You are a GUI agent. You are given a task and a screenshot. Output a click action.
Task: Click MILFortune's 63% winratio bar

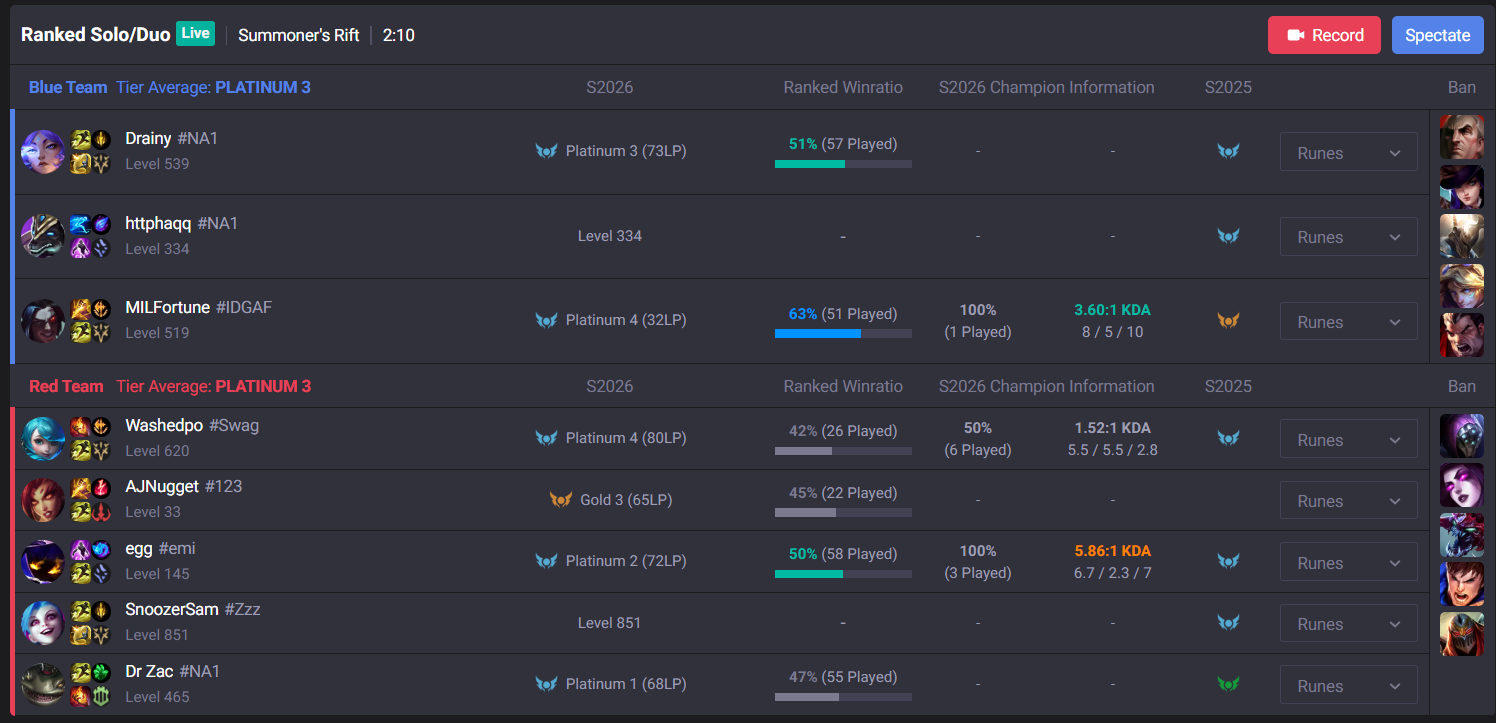(843, 333)
